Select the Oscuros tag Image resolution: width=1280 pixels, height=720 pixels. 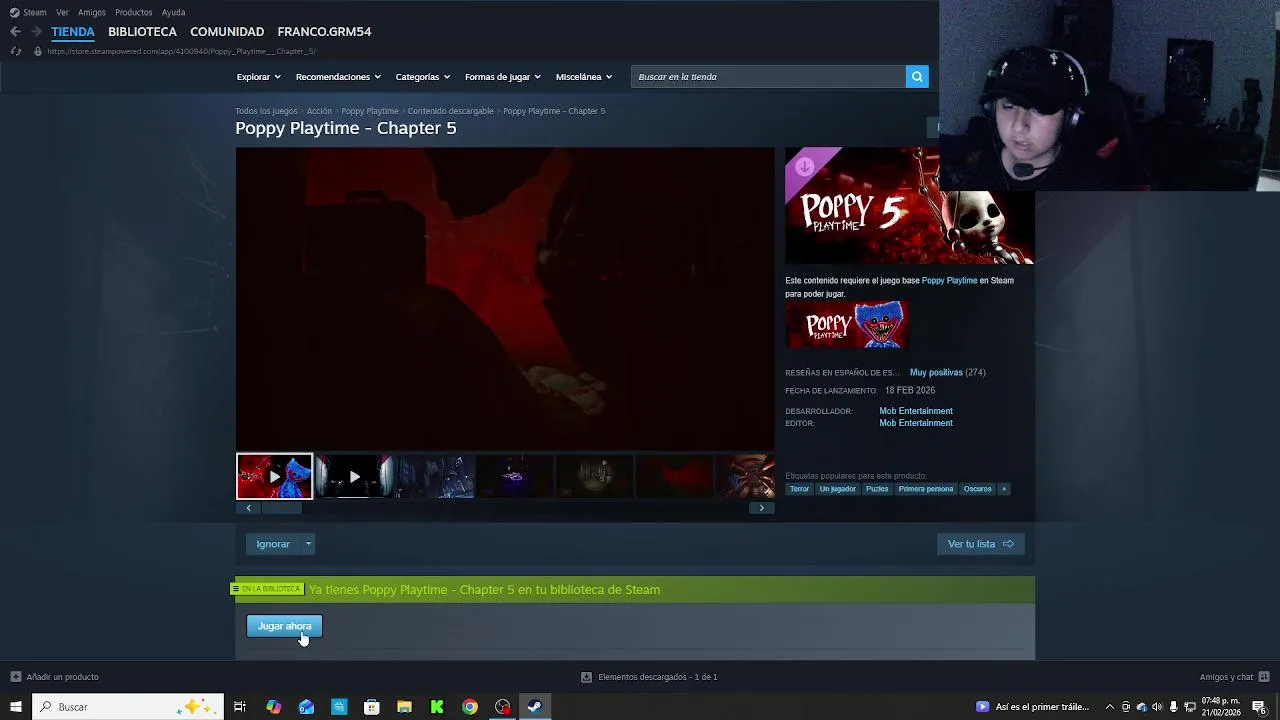pos(978,489)
